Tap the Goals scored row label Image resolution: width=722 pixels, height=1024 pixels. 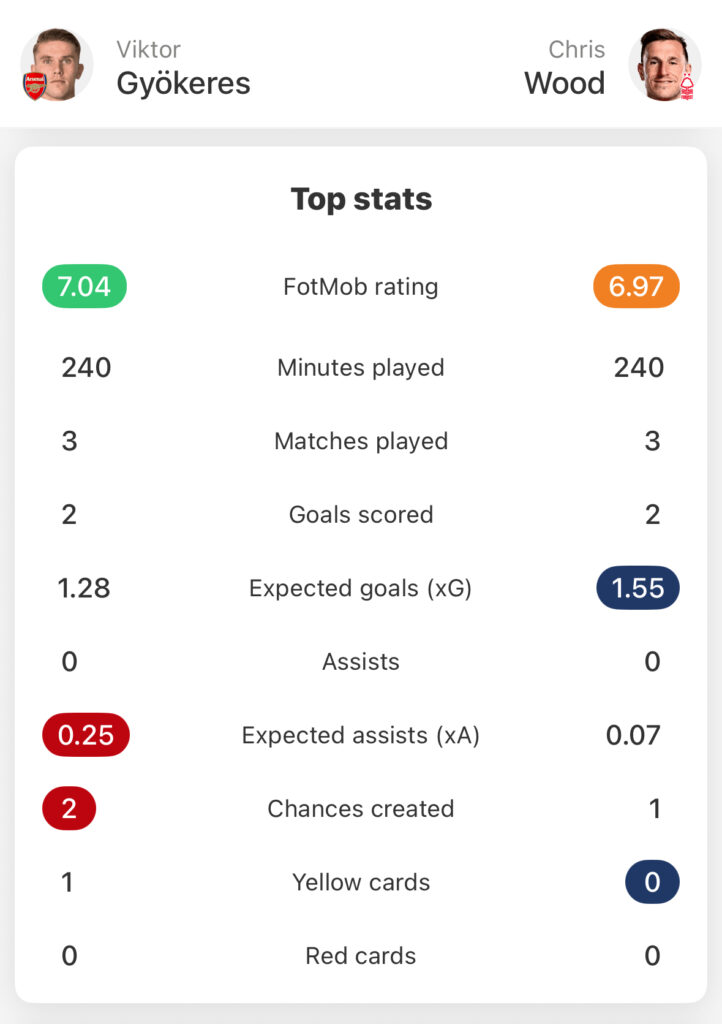361,515
